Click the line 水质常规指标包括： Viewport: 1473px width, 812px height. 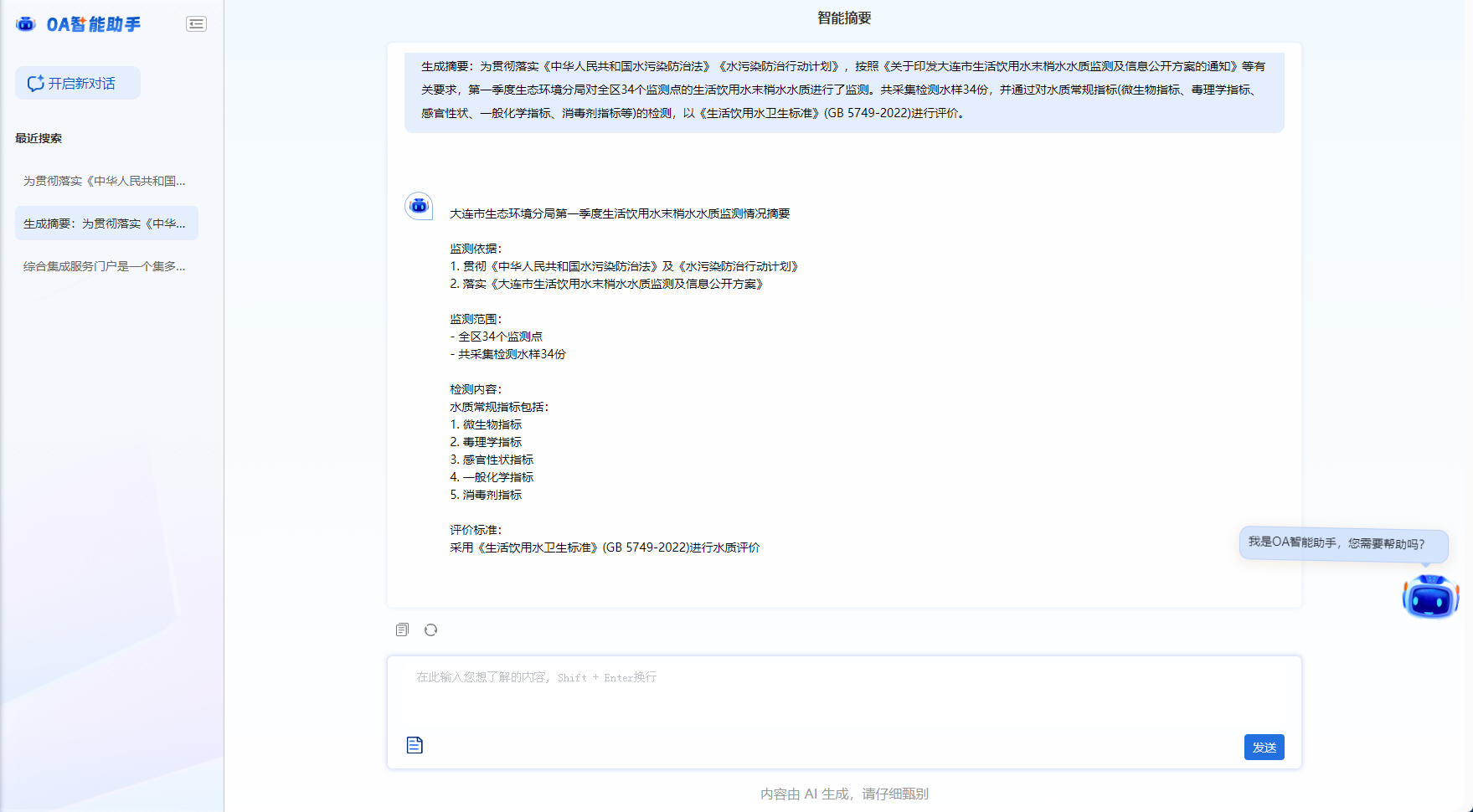click(x=499, y=407)
